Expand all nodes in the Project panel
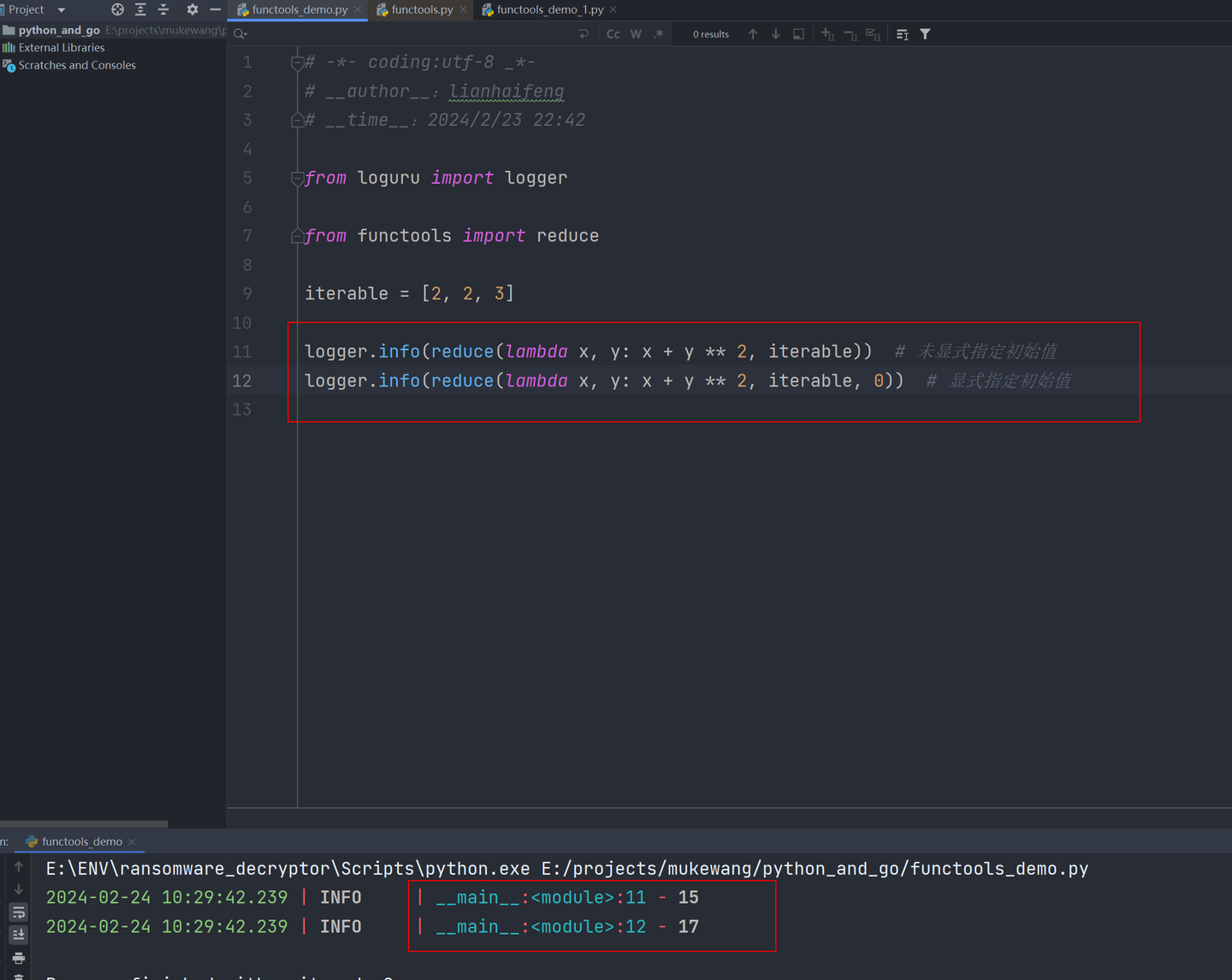The height and width of the screenshot is (980, 1232). [139, 9]
